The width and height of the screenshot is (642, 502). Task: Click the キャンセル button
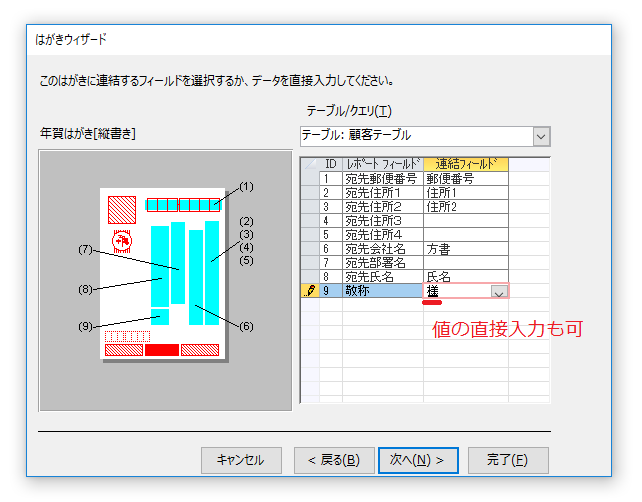point(241,460)
